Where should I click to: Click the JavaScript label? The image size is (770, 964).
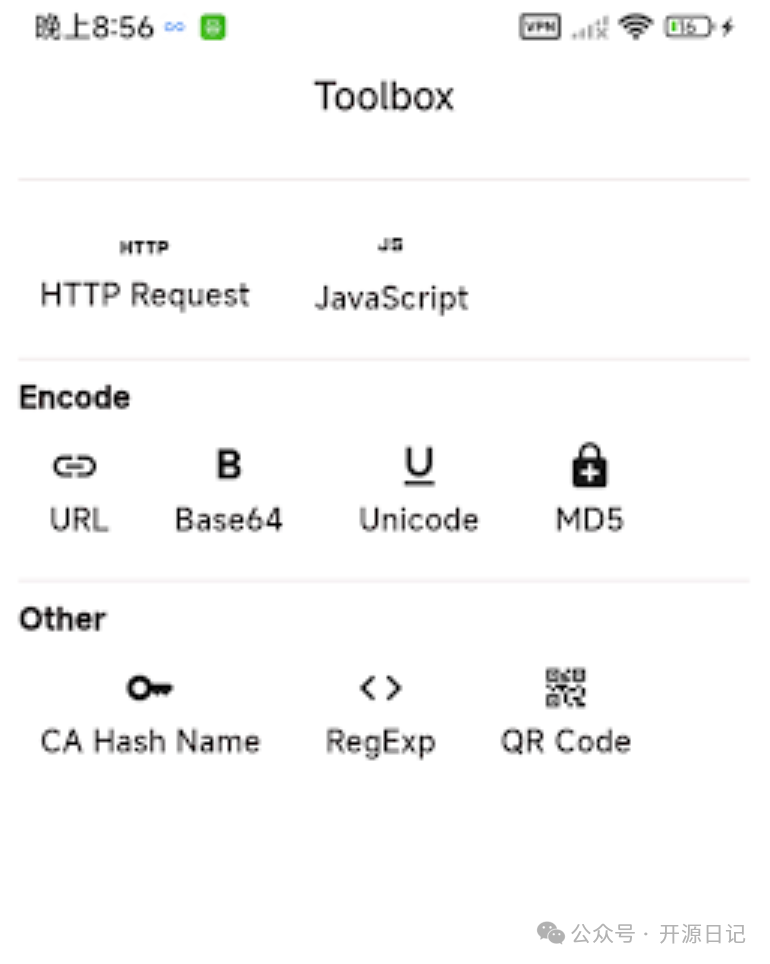[x=391, y=298]
